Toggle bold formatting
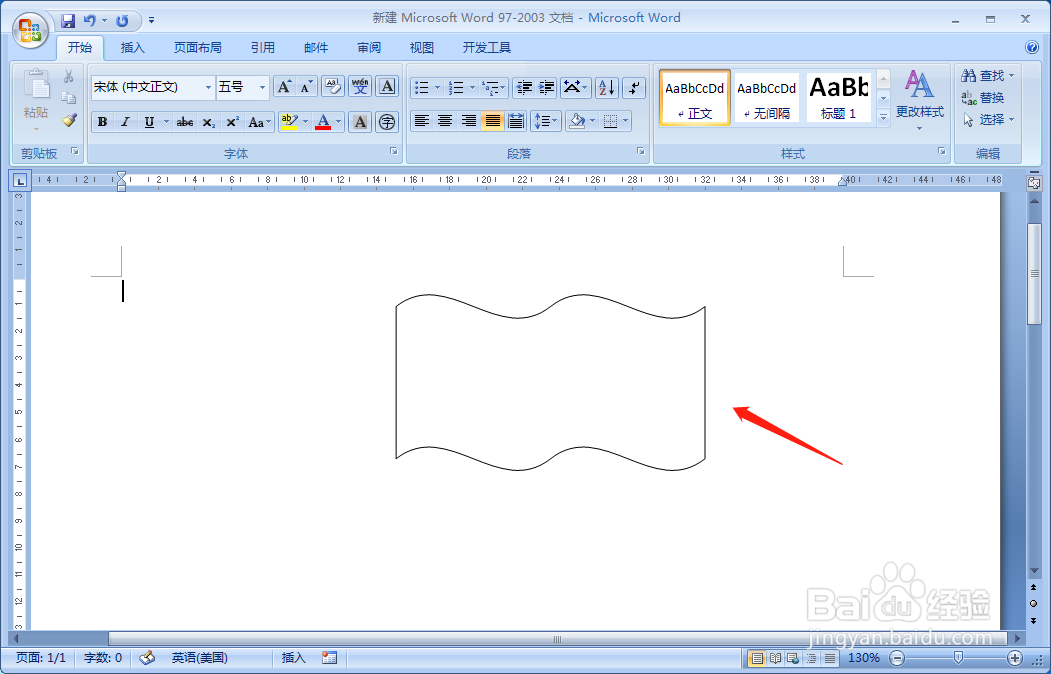Image resolution: width=1051 pixels, height=674 pixels. click(103, 122)
